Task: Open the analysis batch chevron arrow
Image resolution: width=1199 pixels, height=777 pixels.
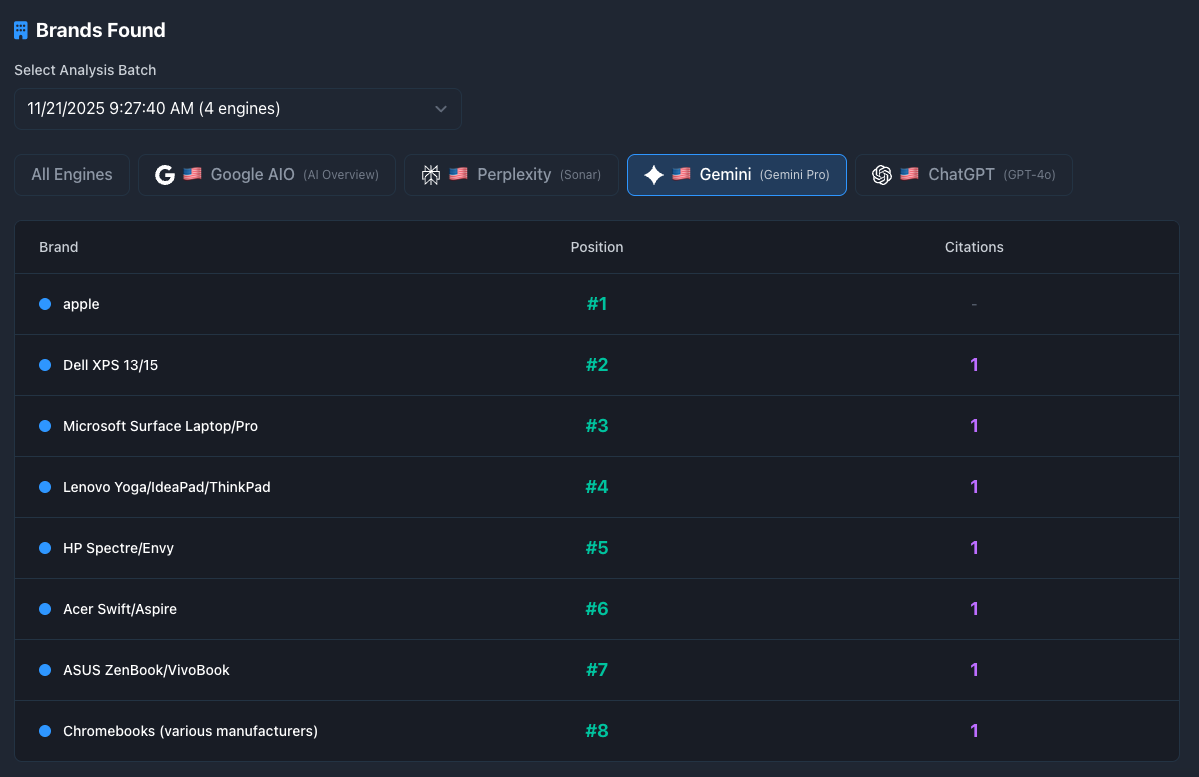Action: (441, 109)
